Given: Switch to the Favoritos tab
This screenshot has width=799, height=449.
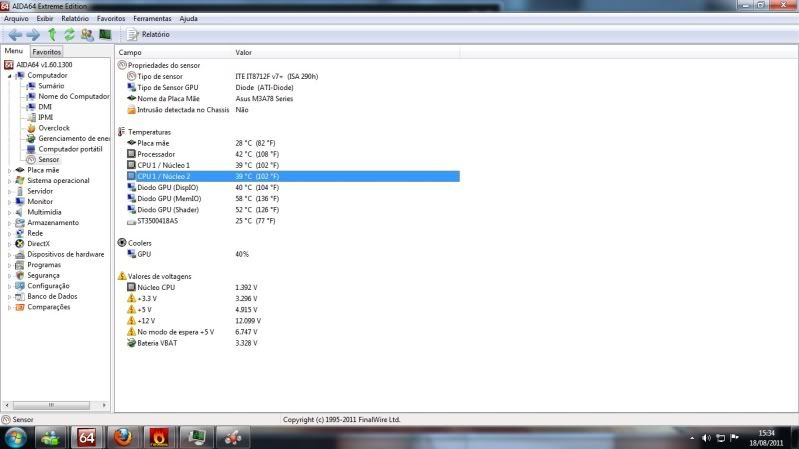Looking at the screenshot, I should click(46, 51).
